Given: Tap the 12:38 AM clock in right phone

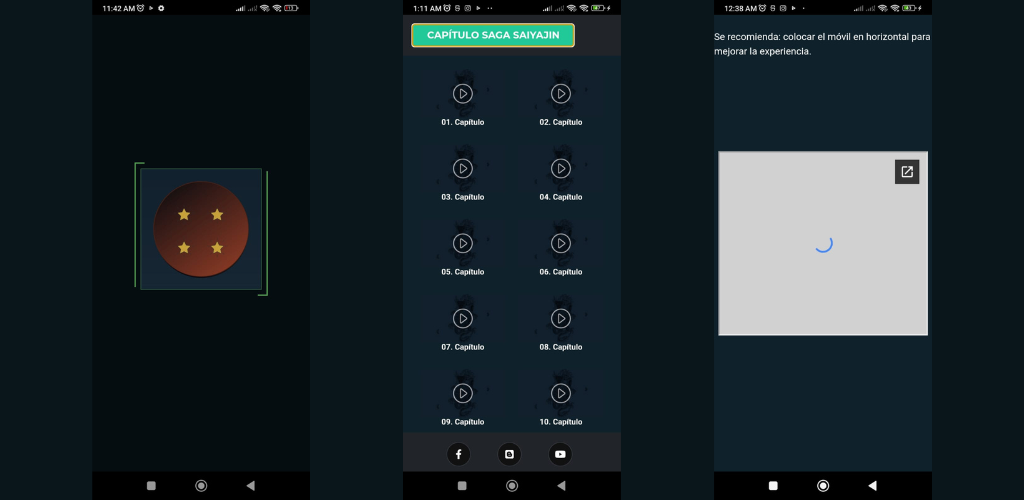Looking at the screenshot, I should click(x=741, y=8).
